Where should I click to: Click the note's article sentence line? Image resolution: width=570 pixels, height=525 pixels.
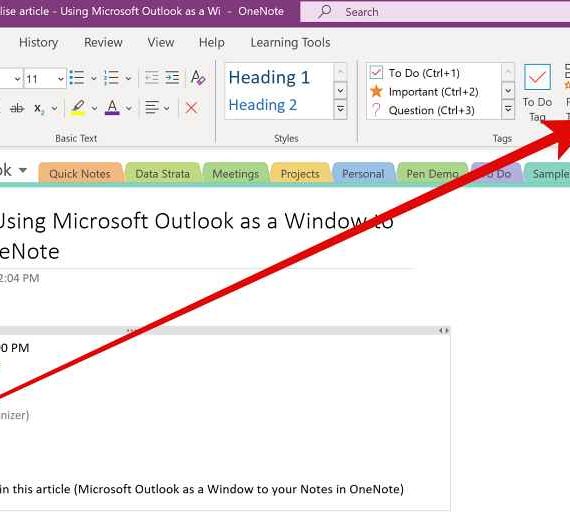pyautogui.click(x=202, y=489)
